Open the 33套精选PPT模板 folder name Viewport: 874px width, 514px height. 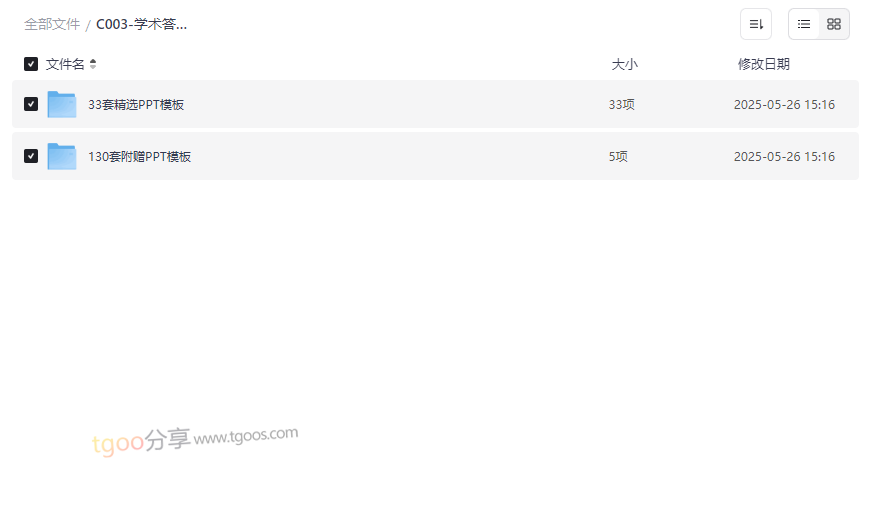coord(136,104)
